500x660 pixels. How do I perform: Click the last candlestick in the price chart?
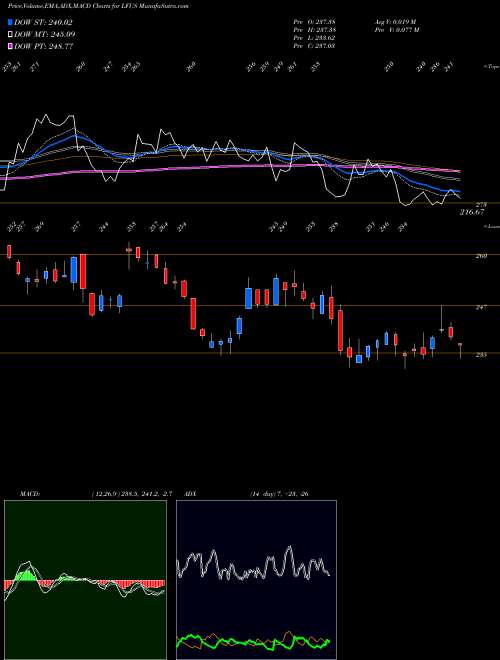click(x=460, y=351)
